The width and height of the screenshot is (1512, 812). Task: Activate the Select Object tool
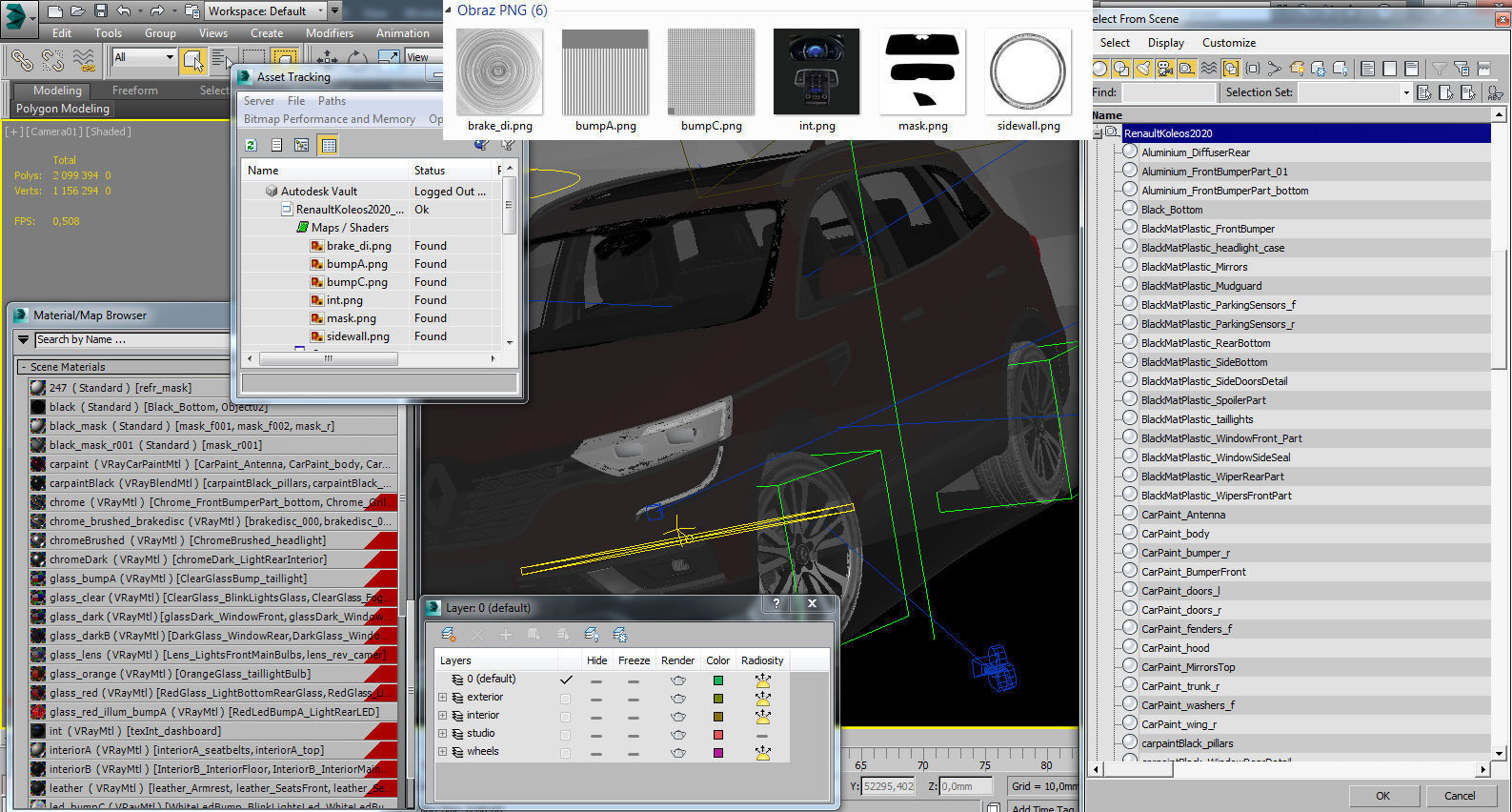(x=193, y=60)
